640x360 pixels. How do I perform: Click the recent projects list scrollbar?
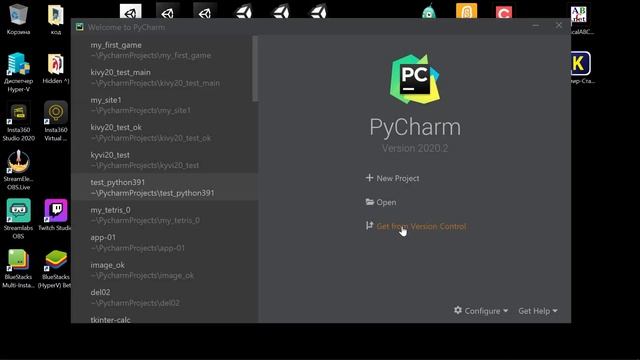255,69
